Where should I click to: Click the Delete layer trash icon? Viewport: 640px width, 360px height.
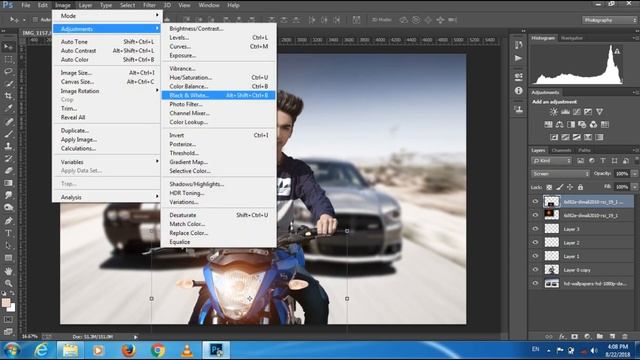click(x=624, y=336)
